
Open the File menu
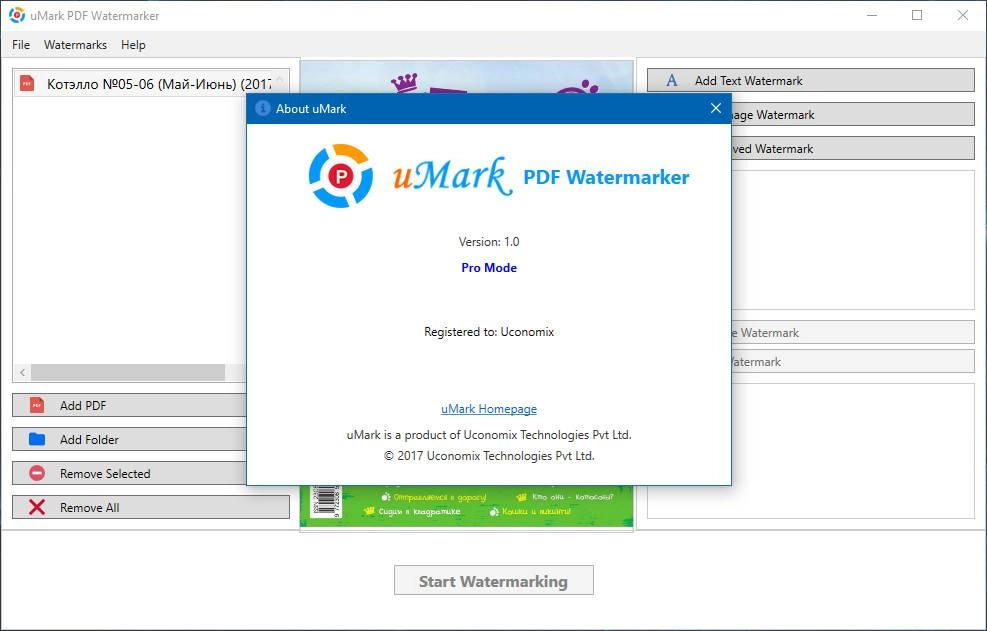coord(21,45)
